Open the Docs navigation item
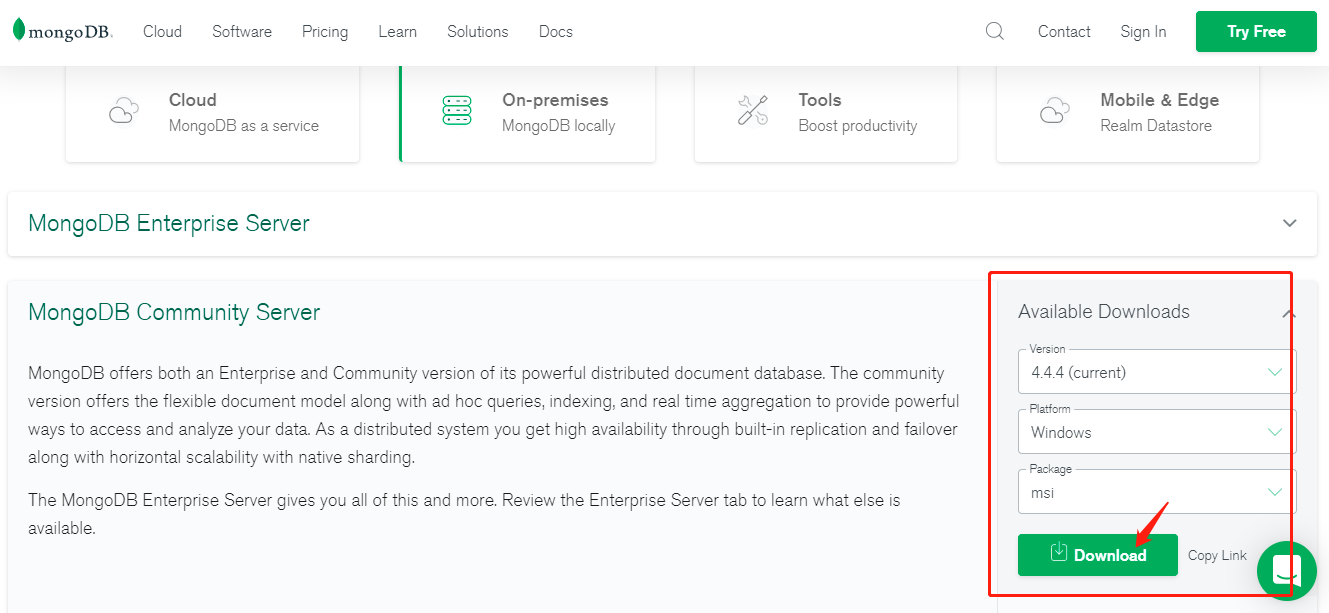Screen dimensions: 1329x613 pyautogui.click(x=556, y=31)
